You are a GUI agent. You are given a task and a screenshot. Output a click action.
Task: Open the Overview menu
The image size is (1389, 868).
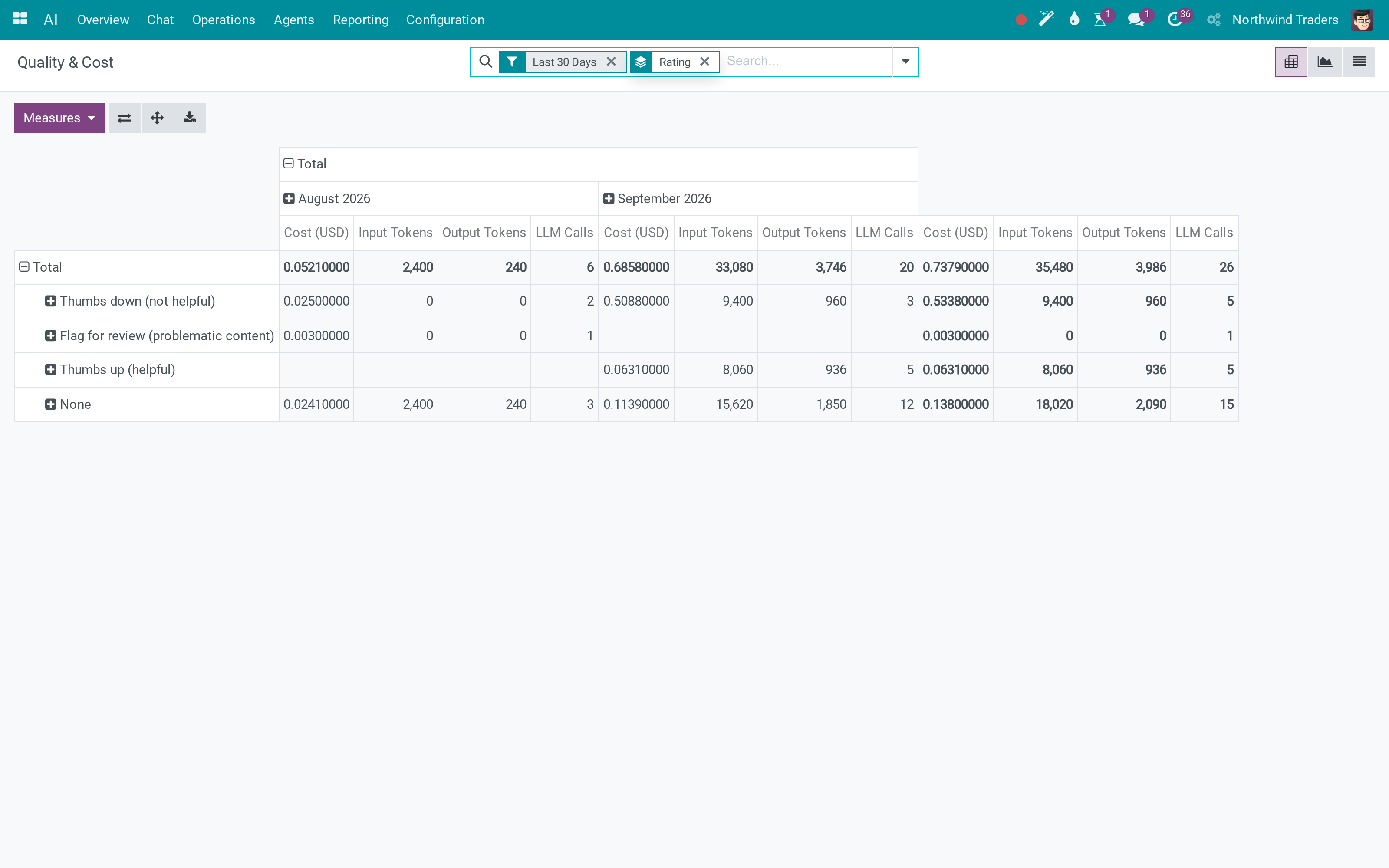coord(103,20)
